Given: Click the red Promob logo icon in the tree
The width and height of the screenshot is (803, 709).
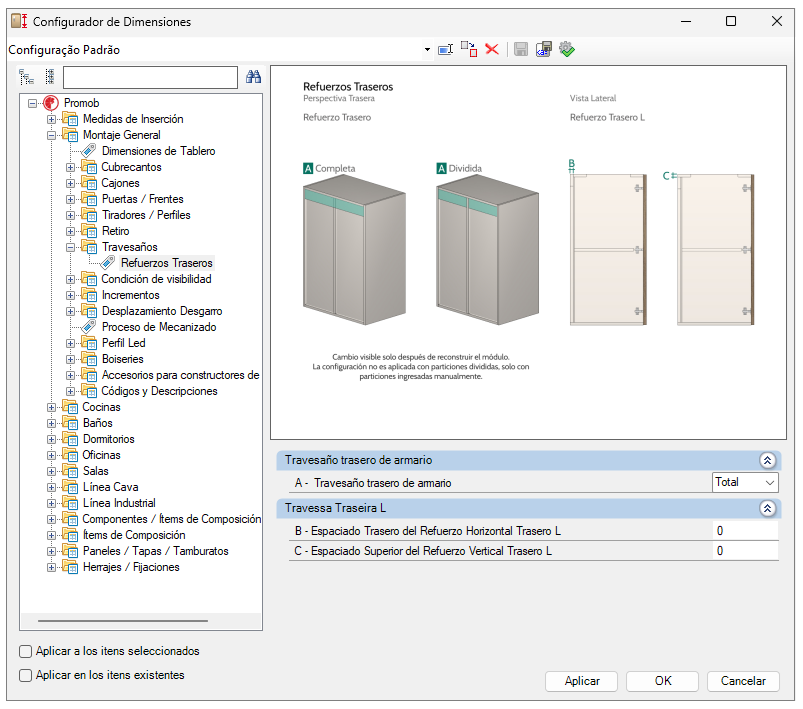Looking at the screenshot, I should point(50,103).
